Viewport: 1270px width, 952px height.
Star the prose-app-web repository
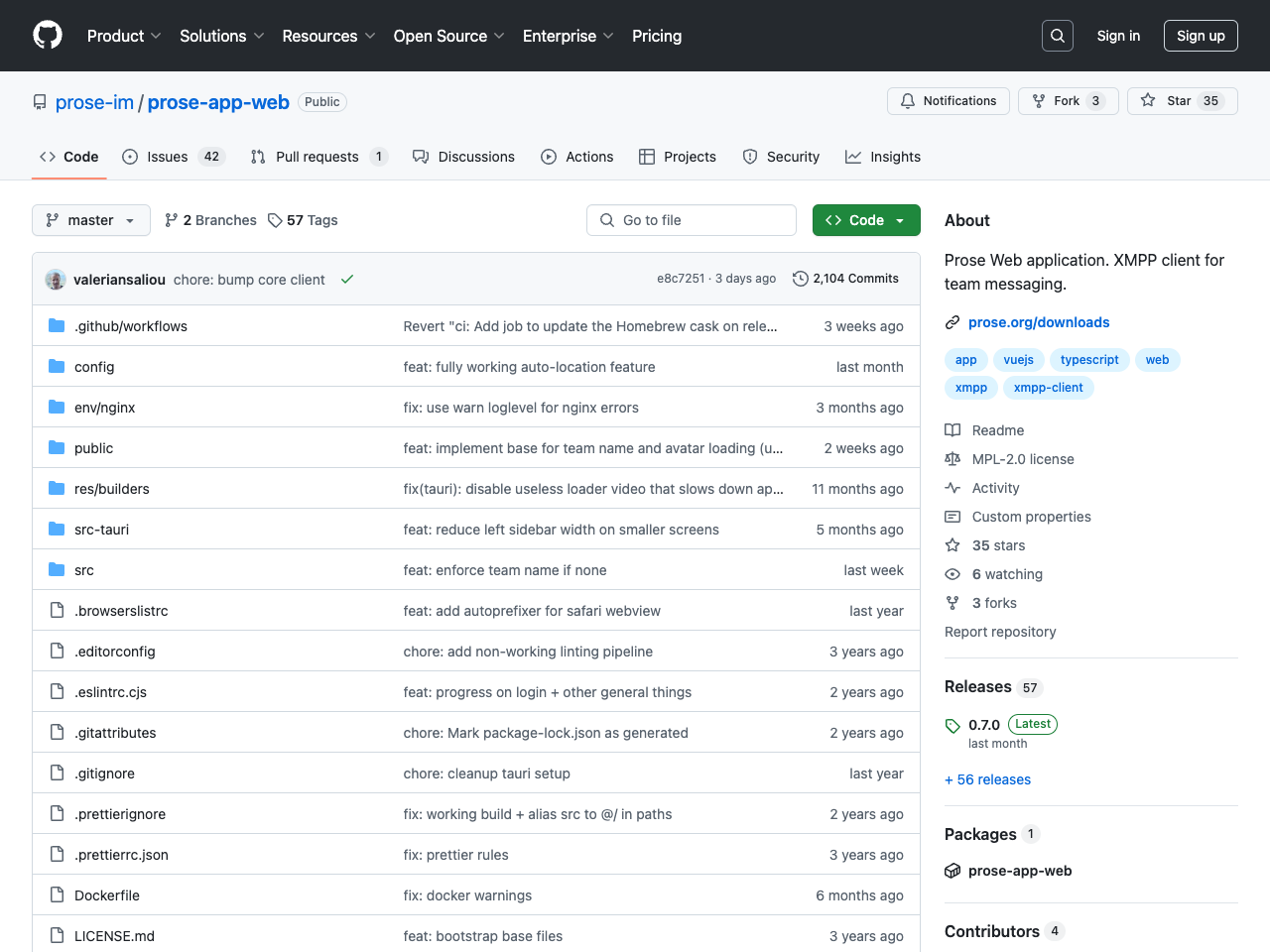click(1183, 101)
